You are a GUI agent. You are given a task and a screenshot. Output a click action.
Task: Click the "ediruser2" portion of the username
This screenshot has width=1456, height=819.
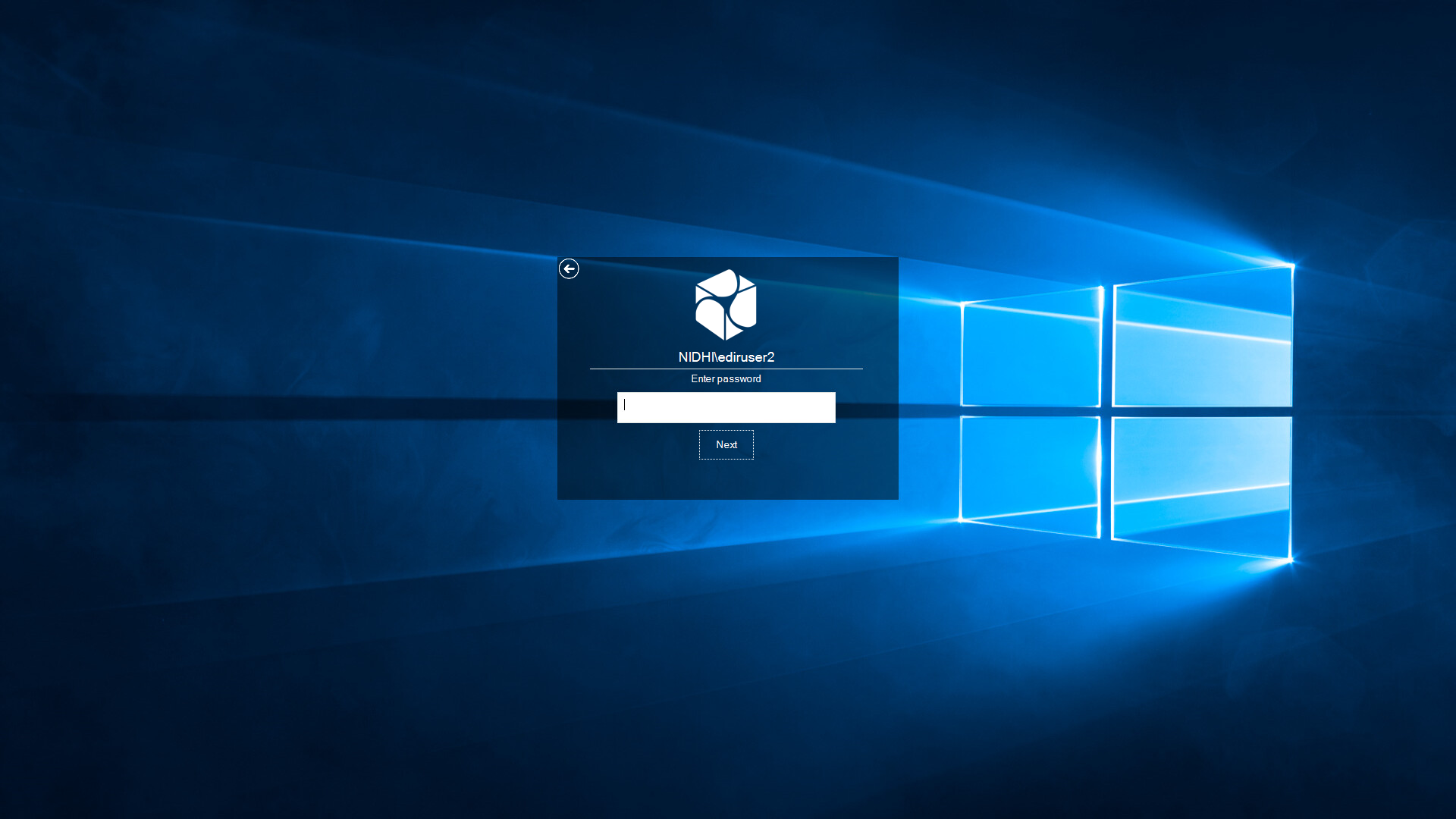point(746,357)
